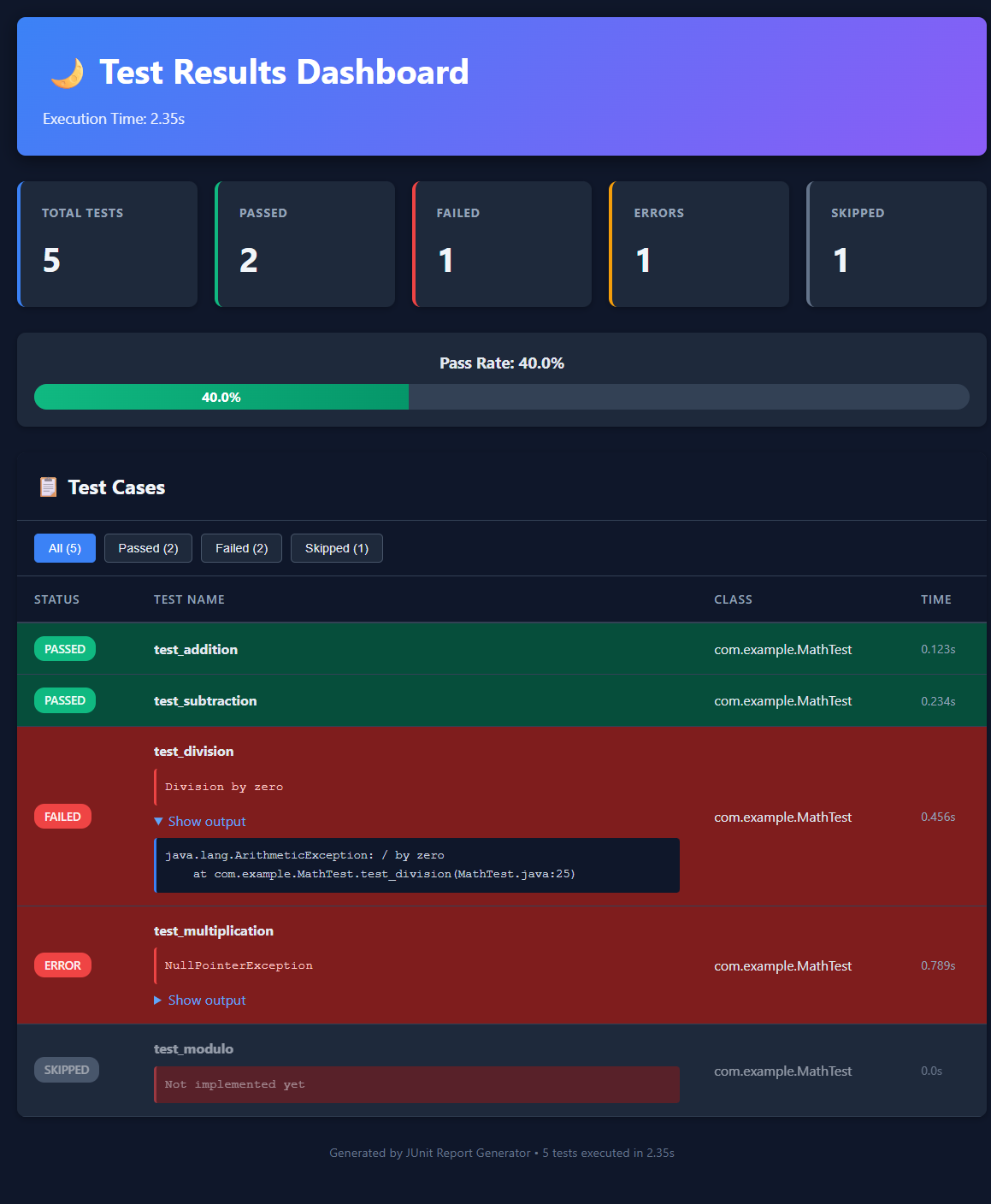Click the java.lang.ArithmeticException stack trace line

304,855
